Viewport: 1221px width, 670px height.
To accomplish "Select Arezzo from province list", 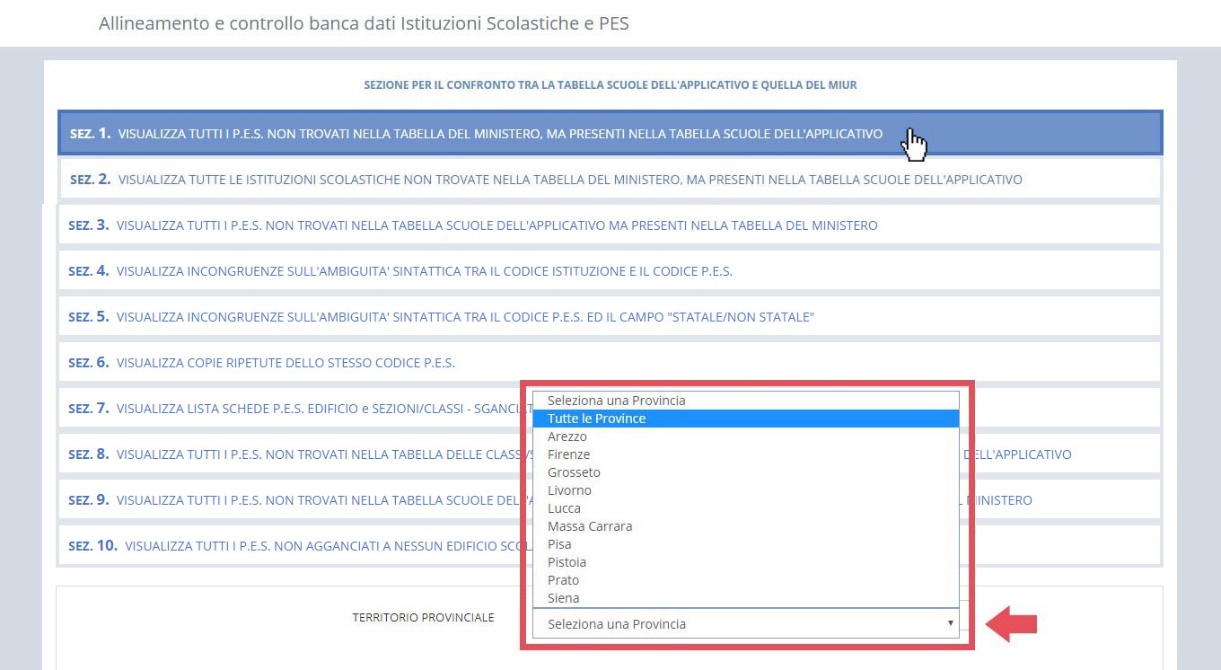I will [x=746, y=437].
